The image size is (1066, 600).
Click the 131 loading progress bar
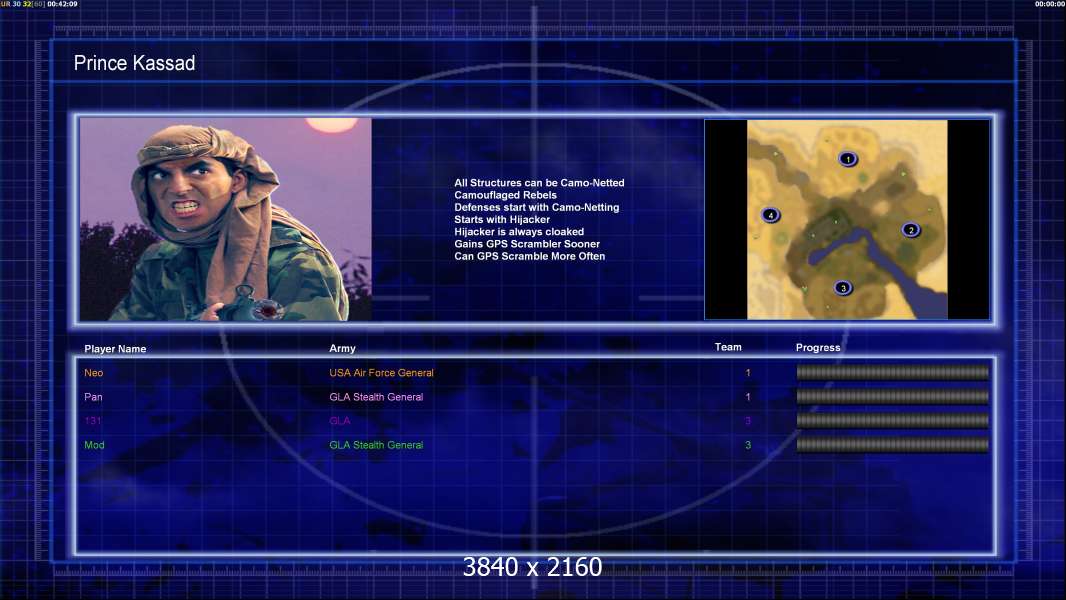pyautogui.click(x=892, y=421)
